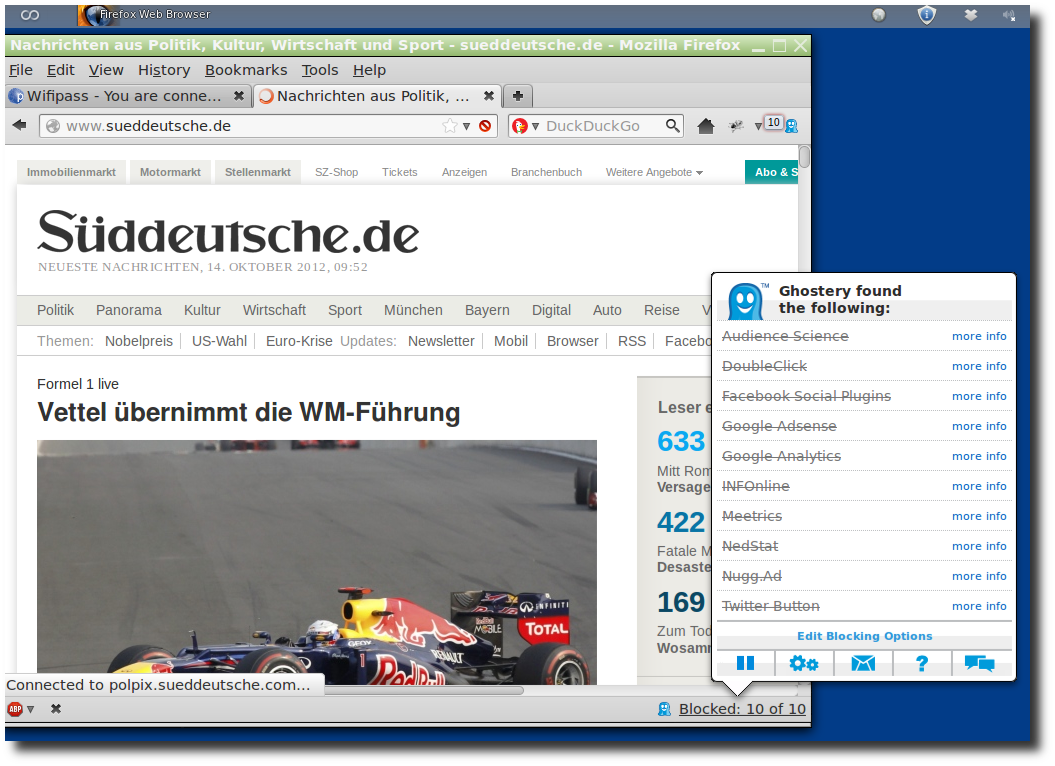
Task: Click the INFOnline tracker entry
Action: point(756,486)
